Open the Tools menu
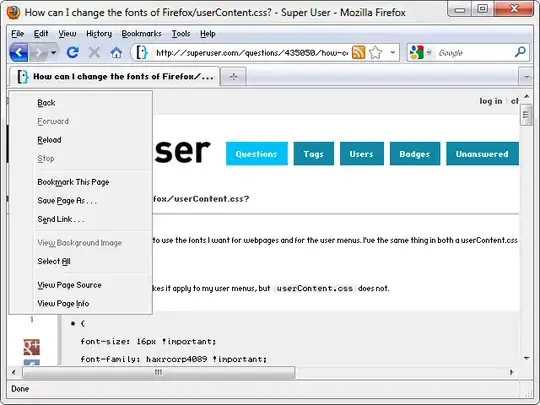The height and width of the screenshot is (405, 540). click(181, 34)
